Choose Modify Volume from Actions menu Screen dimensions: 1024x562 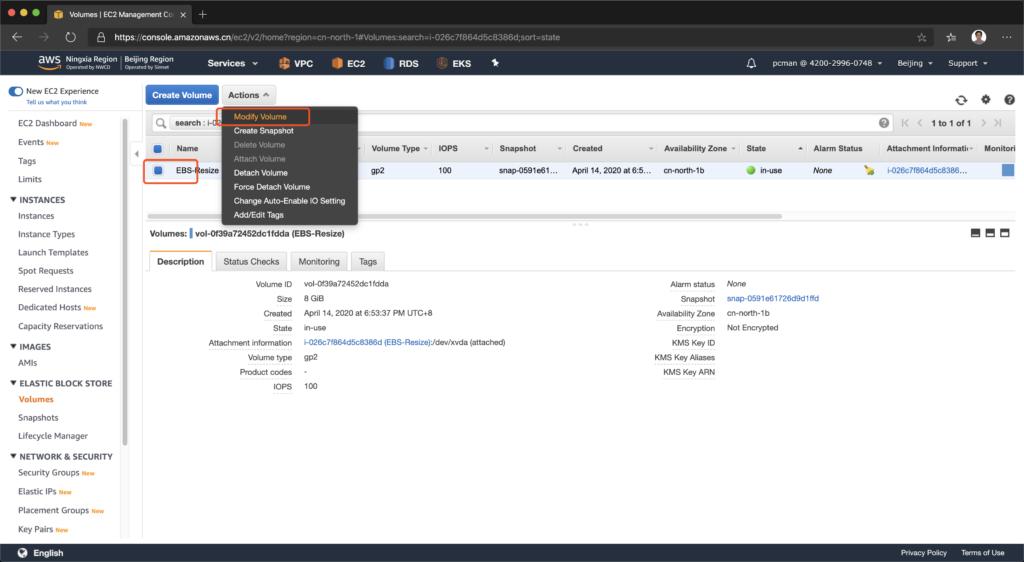(260, 117)
